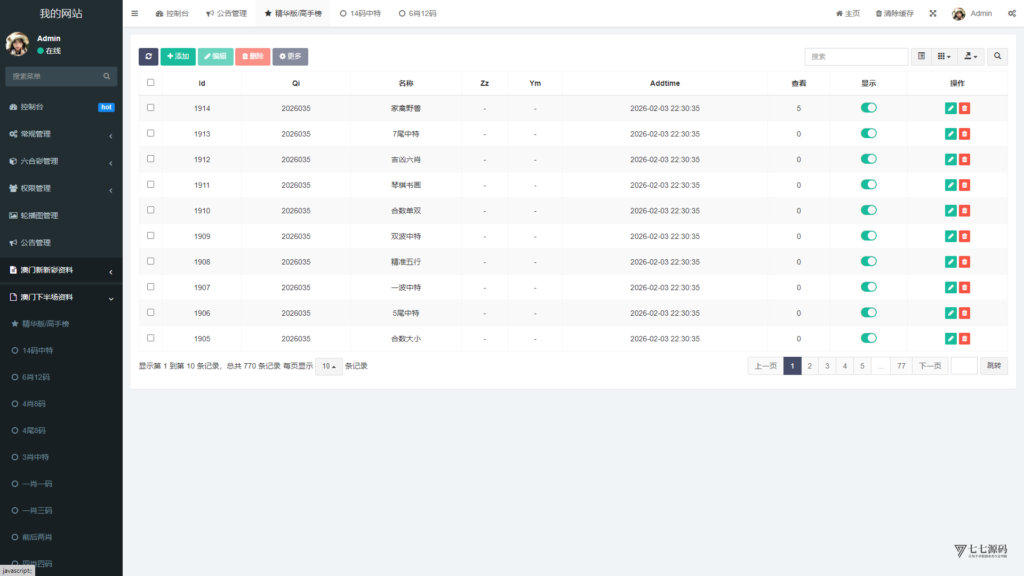This screenshot has width=1024, height=576.
Task: Open 4肖8码 in the sidebar submenu
Action: pos(61,404)
